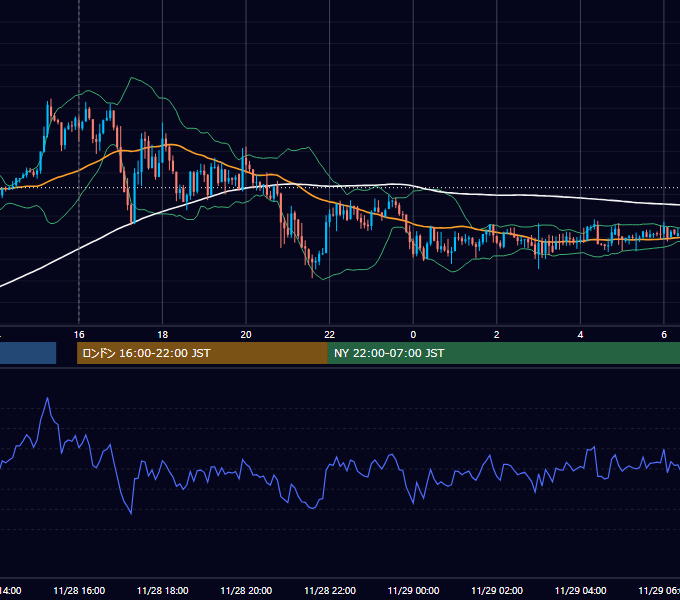
Task: Click the NY 22:00-07:00 JST session bar
Action: pyautogui.click(x=503, y=353)
